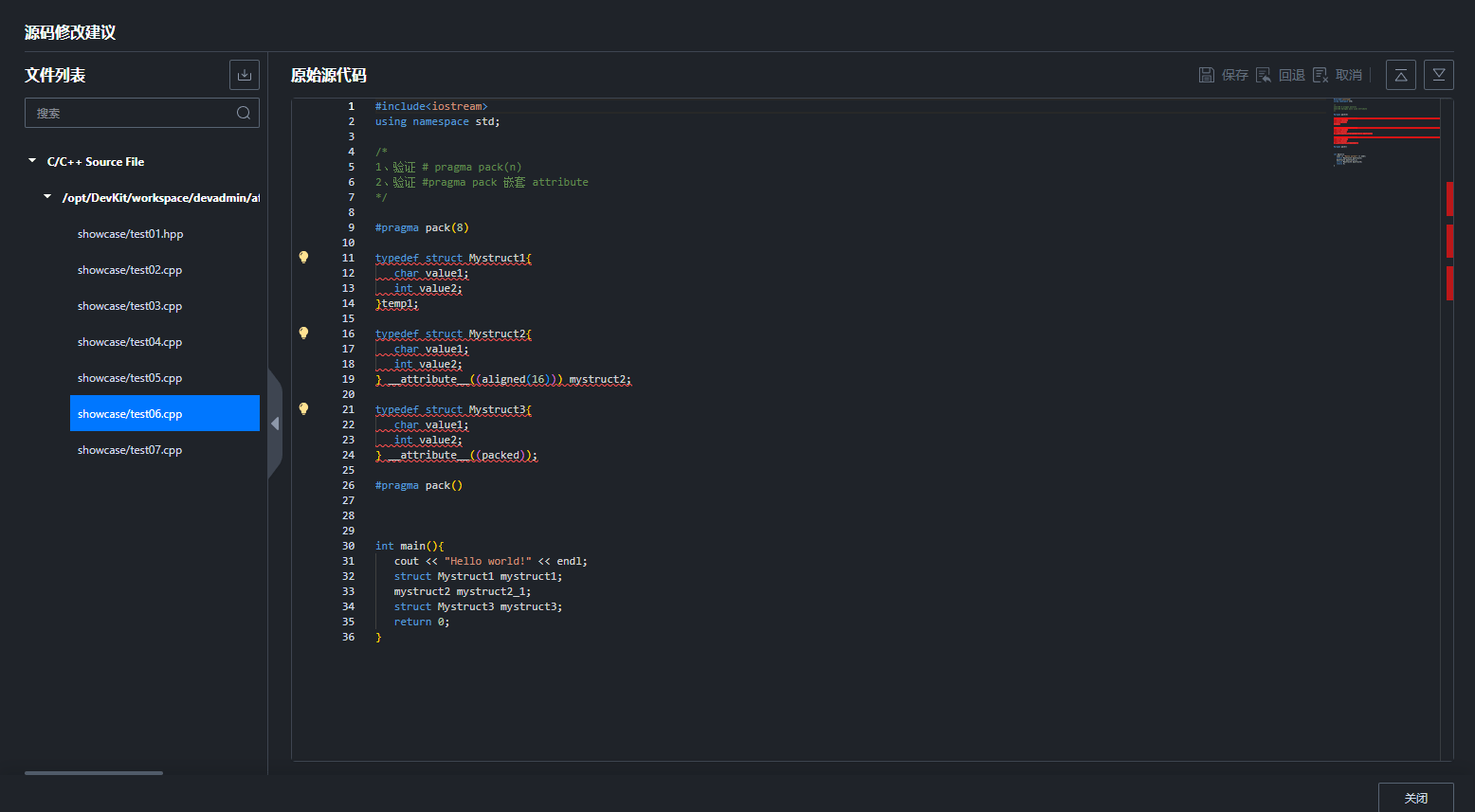The width and height of the screenshot is (1475, 812).
Task: Click the 回退 rollback button
Action: [x=1281, y=75]
